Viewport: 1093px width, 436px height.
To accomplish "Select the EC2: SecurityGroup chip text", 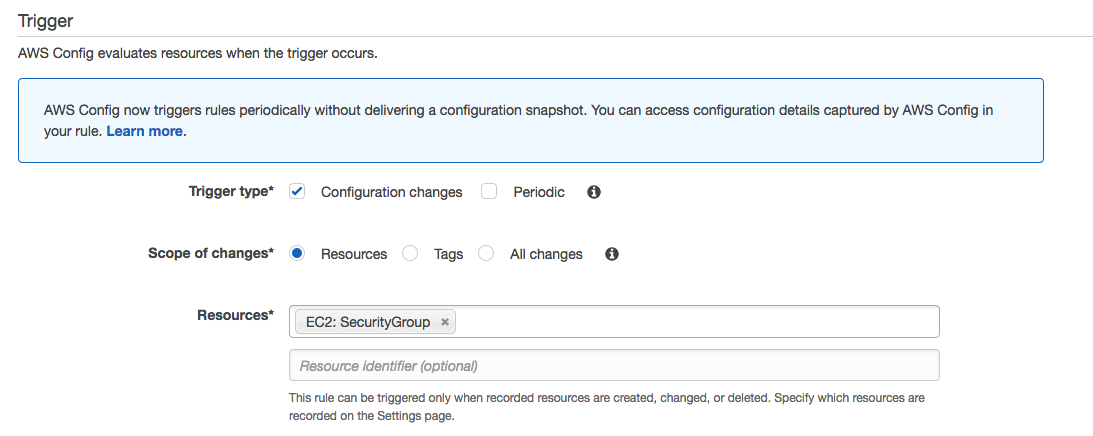I will click(x=368, y=322).
